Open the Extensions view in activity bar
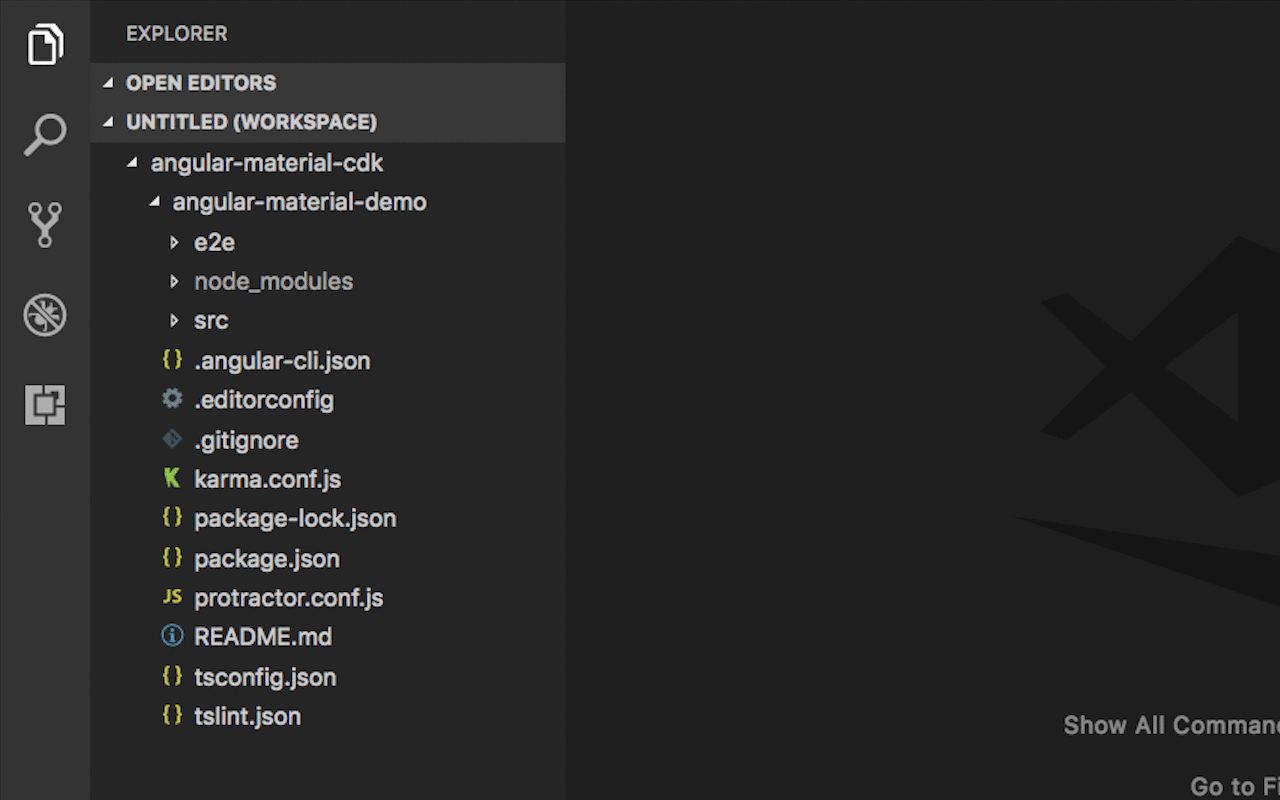Screen dimensions: 1280x800 tap(45, 405)
